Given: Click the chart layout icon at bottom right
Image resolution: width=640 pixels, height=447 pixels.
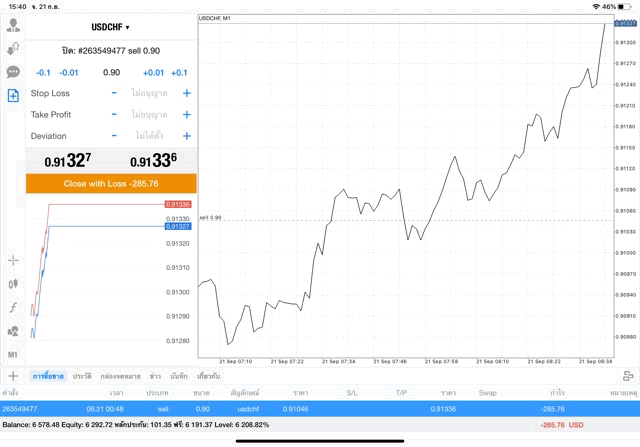Looking at the screenshot, I should [628, 376].
